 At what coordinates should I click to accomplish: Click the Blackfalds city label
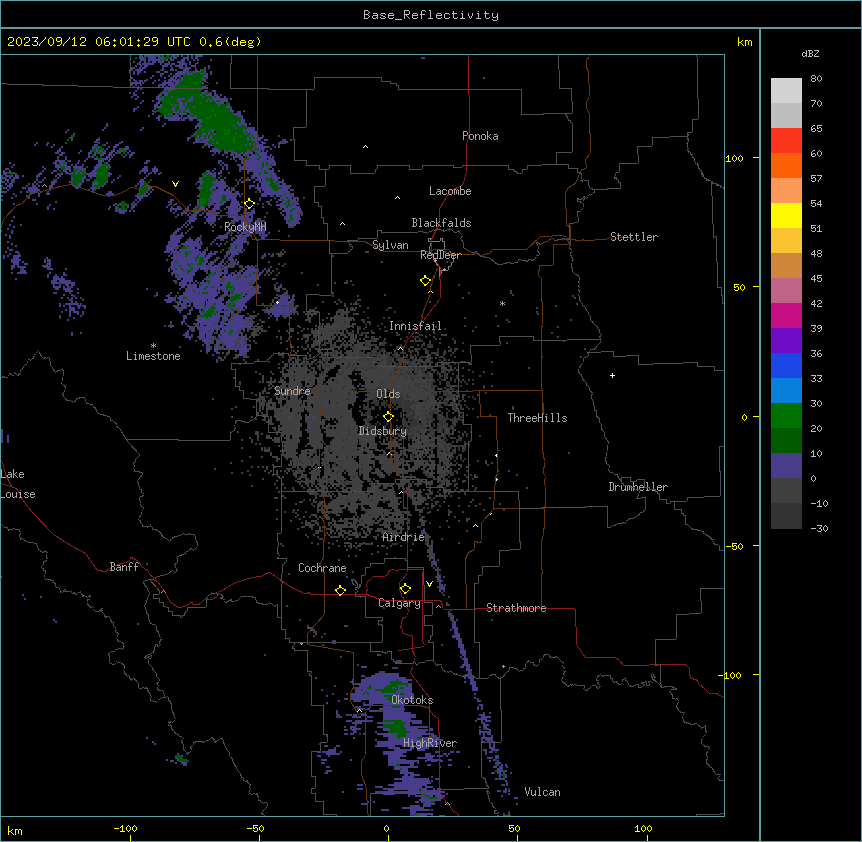441,223
